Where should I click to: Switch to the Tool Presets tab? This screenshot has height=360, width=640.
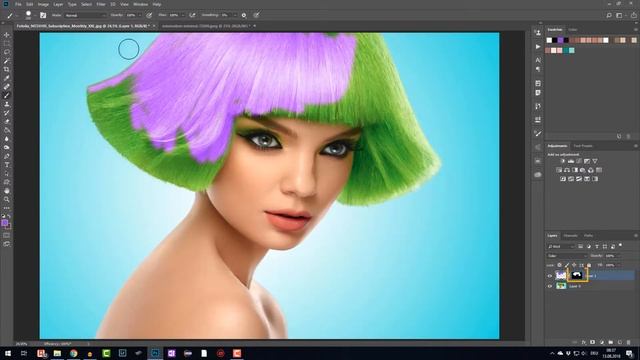click(583, 146)
